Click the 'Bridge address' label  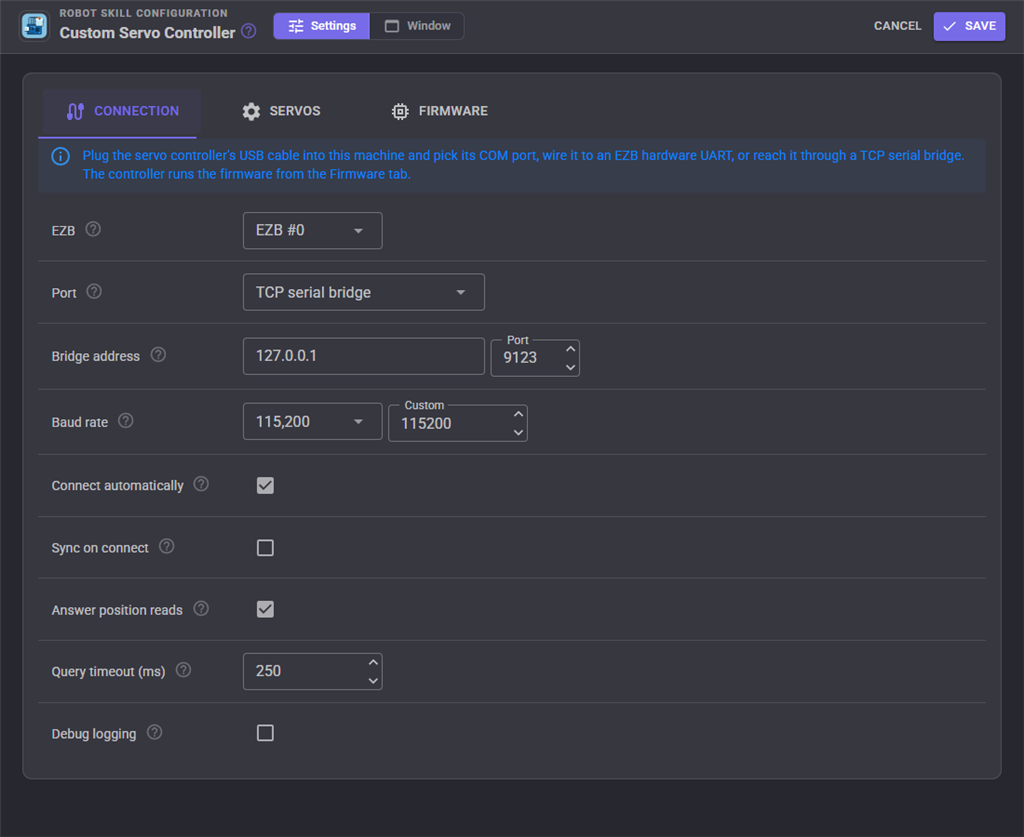[95, 356]
